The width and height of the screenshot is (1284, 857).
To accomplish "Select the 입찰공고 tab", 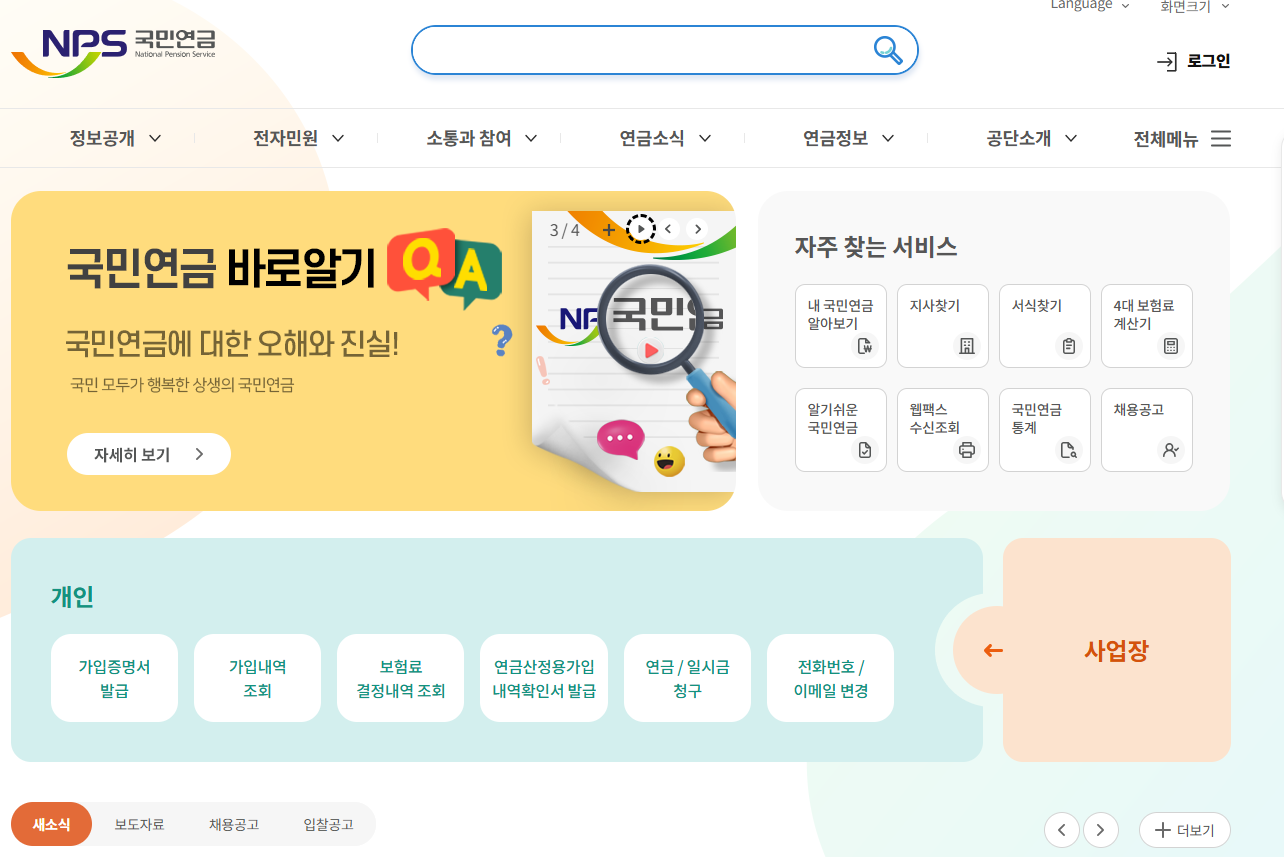I will point(329,825).
